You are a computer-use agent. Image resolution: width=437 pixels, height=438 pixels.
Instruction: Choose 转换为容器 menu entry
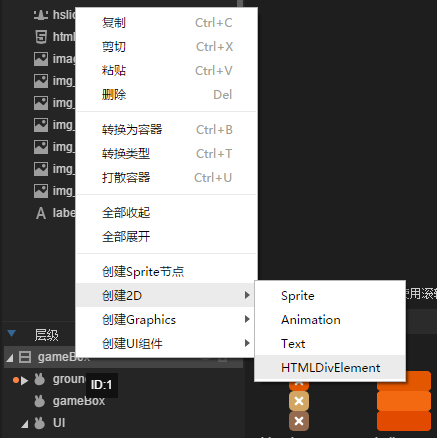tap(167, 130)
